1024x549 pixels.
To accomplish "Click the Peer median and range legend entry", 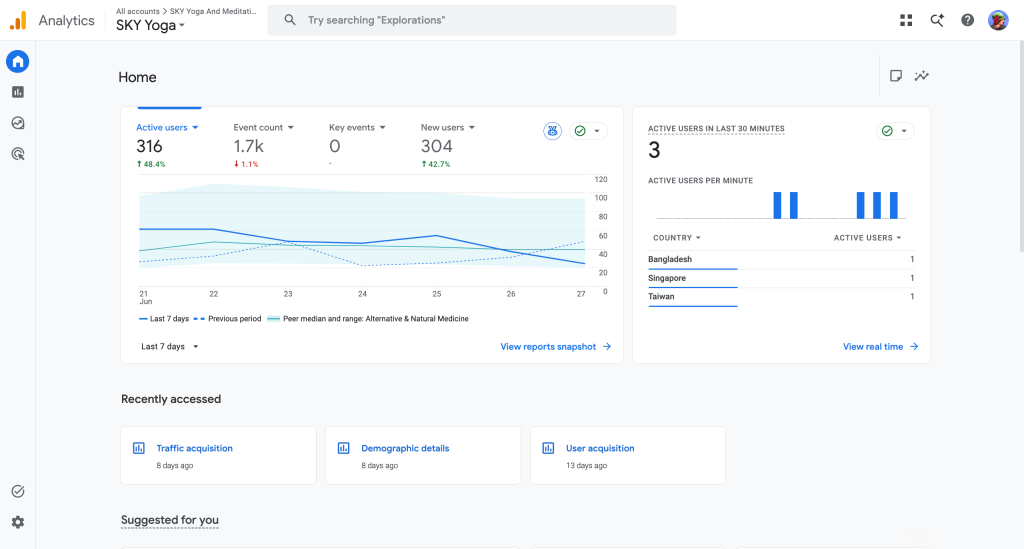I will point(368,319).
